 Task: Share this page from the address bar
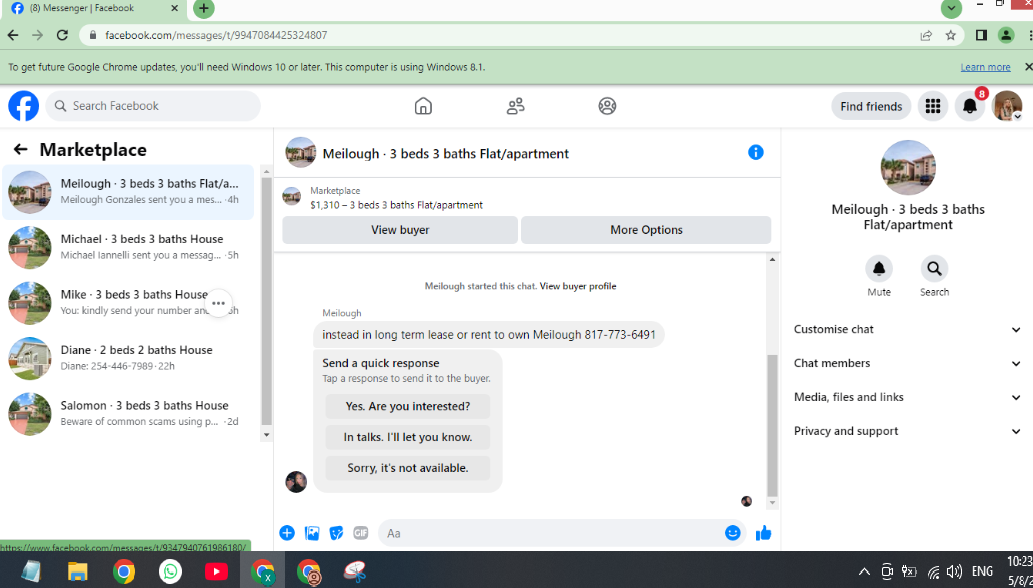point(926,36)
